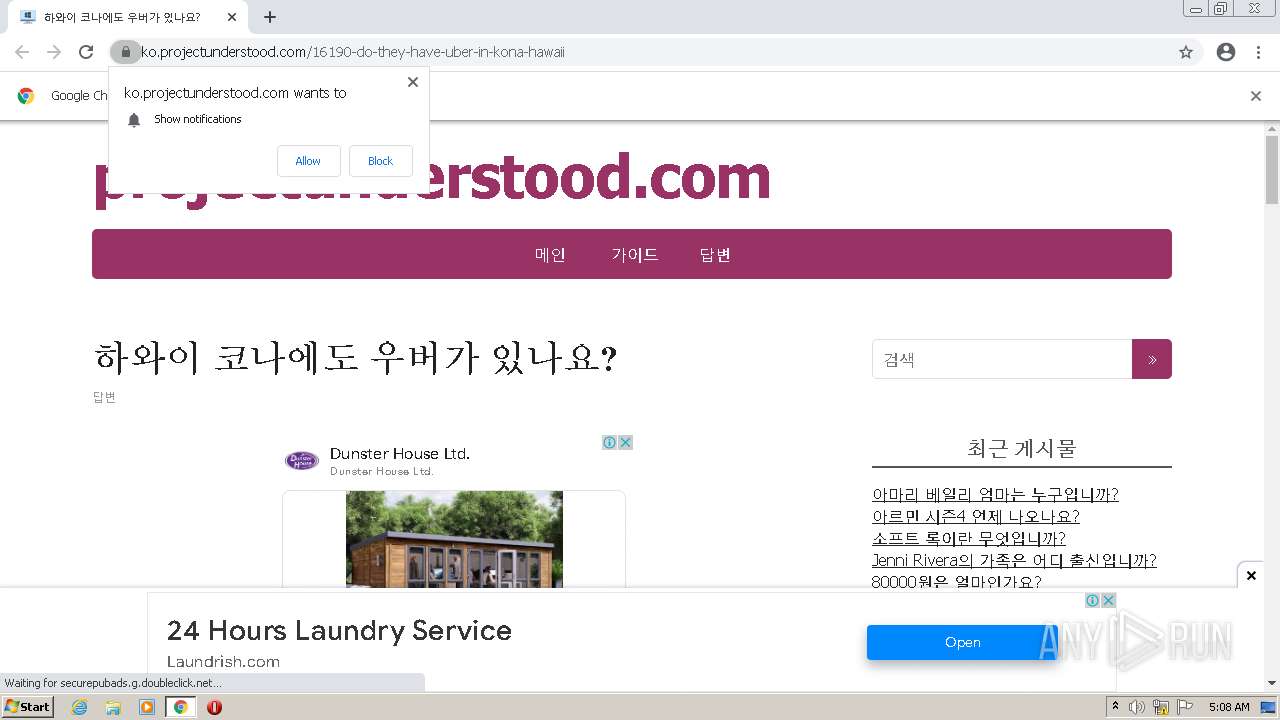Open a new browser tab
This screenshot has width=1280, height=720.
[x=269, y=17]
